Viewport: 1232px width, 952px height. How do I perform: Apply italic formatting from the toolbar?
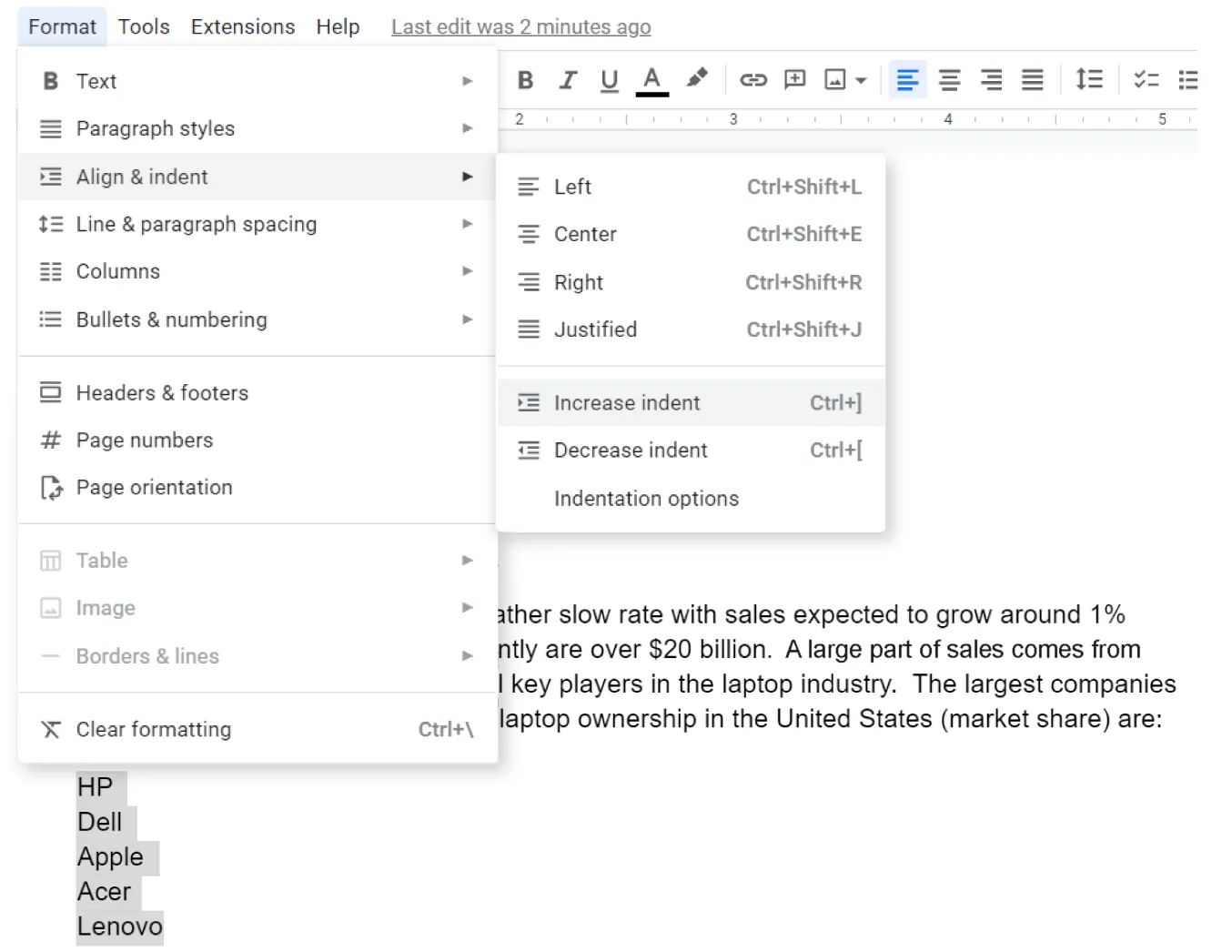point(567,79)
